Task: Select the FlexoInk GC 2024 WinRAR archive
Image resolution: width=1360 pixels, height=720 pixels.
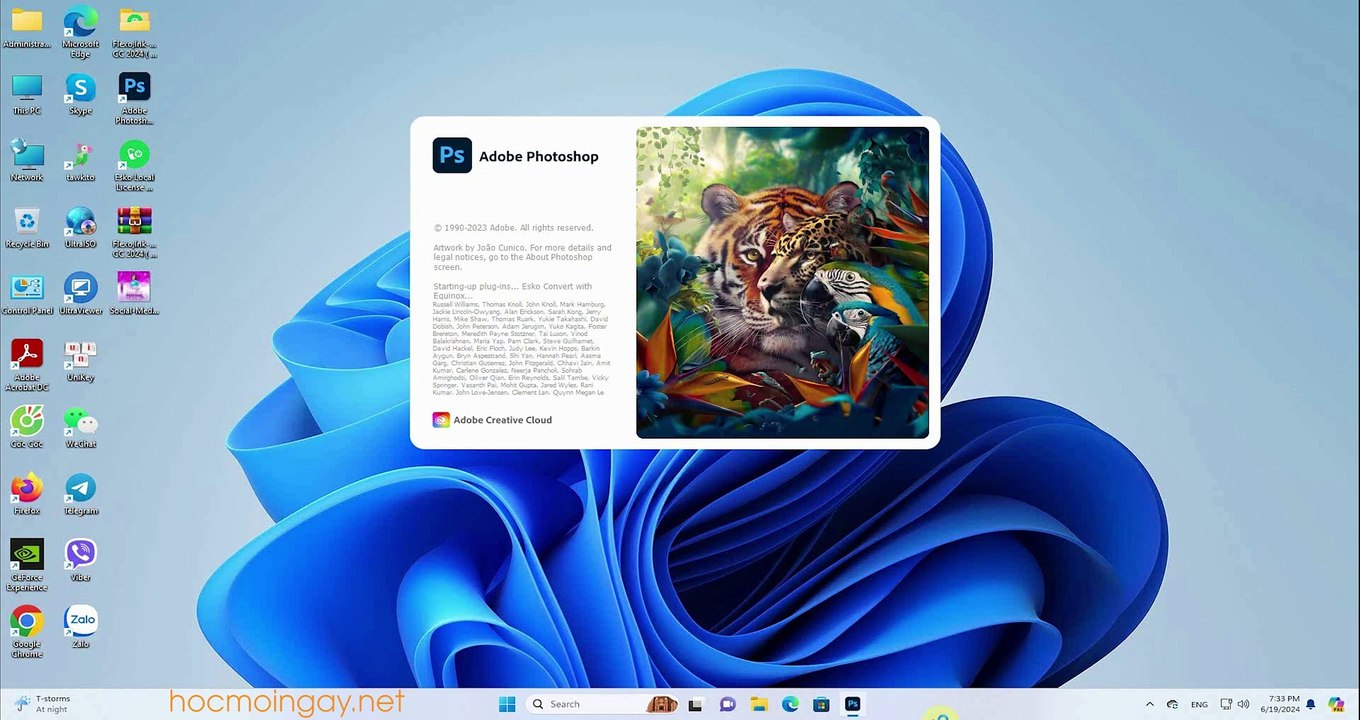Action: click(134, 232)
